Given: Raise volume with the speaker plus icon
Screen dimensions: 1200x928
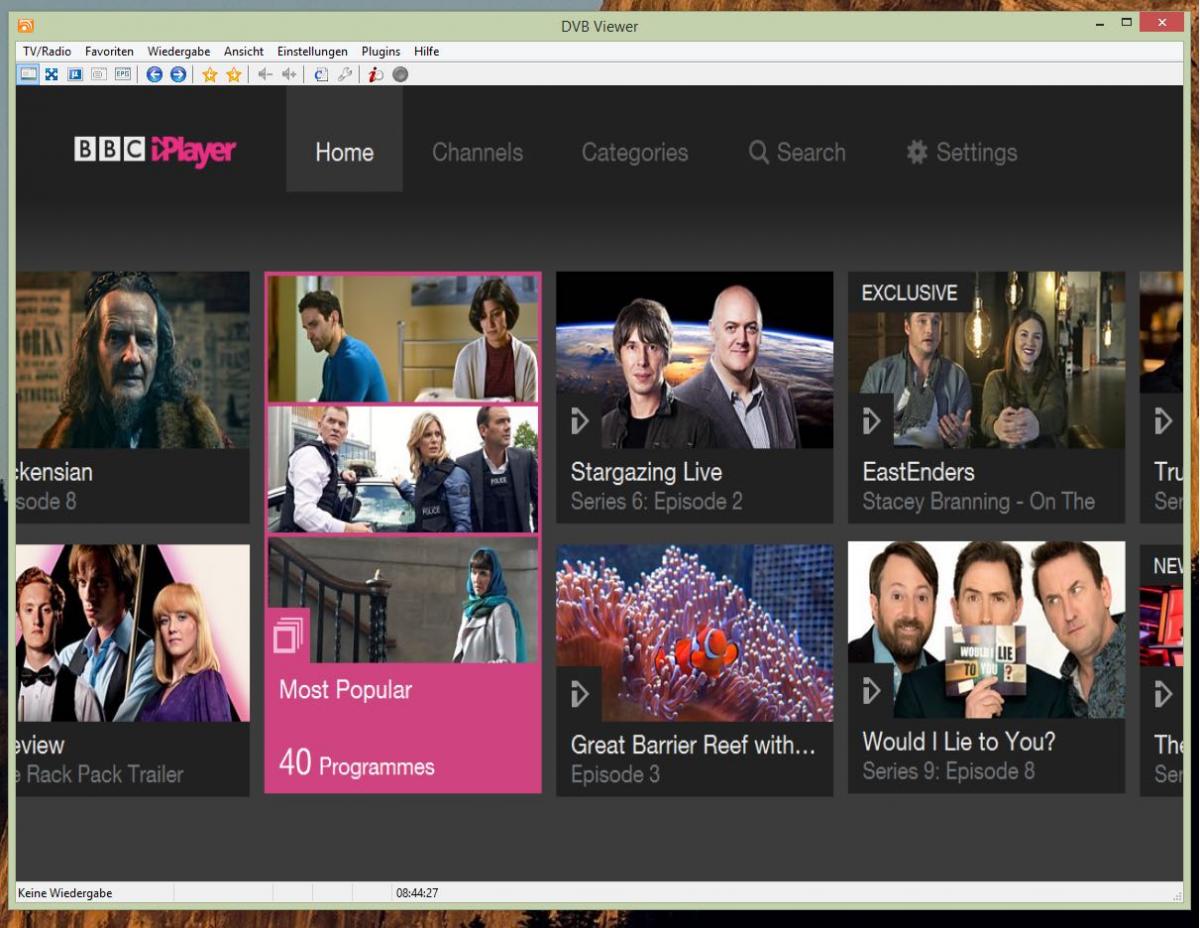Looking at the screenshot, I should pos(289,74).
